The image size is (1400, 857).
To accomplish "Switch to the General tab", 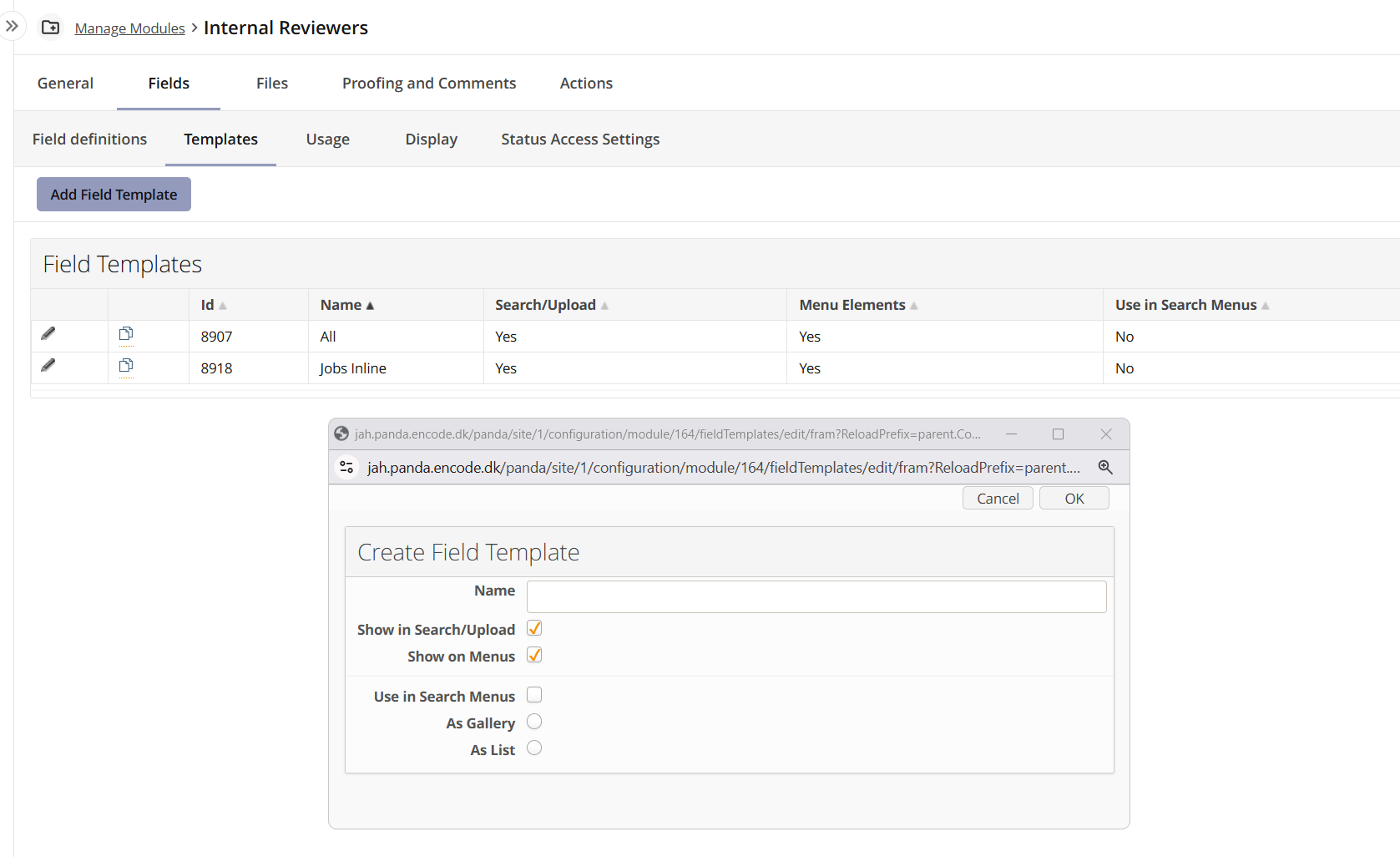I will [x=65, y=84].
